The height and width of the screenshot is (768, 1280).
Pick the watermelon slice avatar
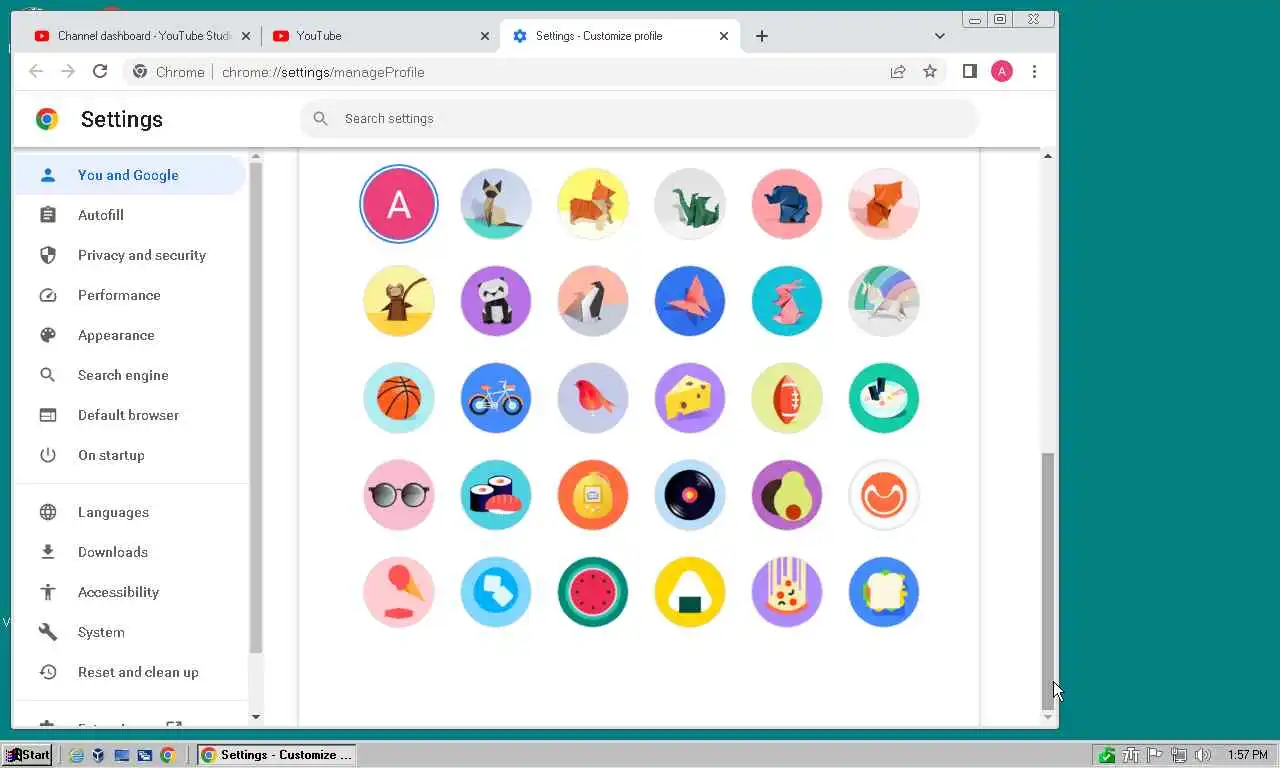tap(593, 592)
